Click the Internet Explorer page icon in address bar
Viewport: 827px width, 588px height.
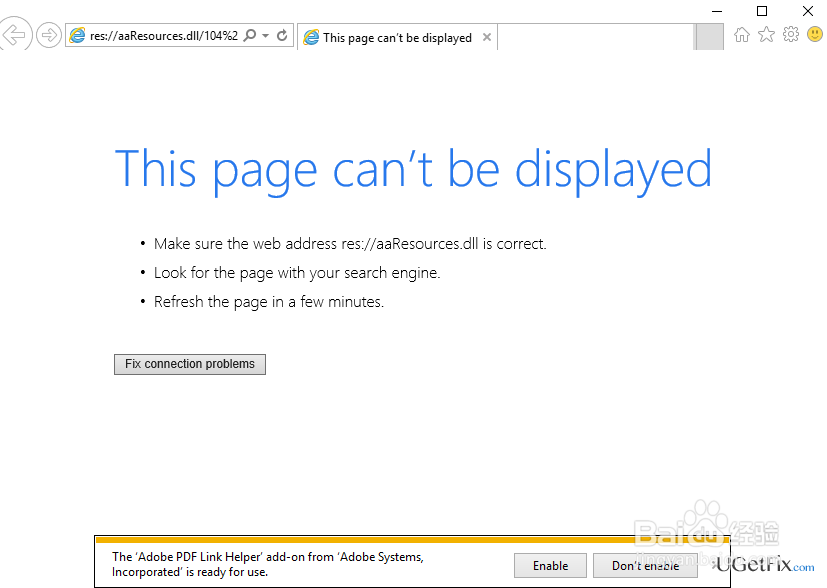click(x=78, y=35)
